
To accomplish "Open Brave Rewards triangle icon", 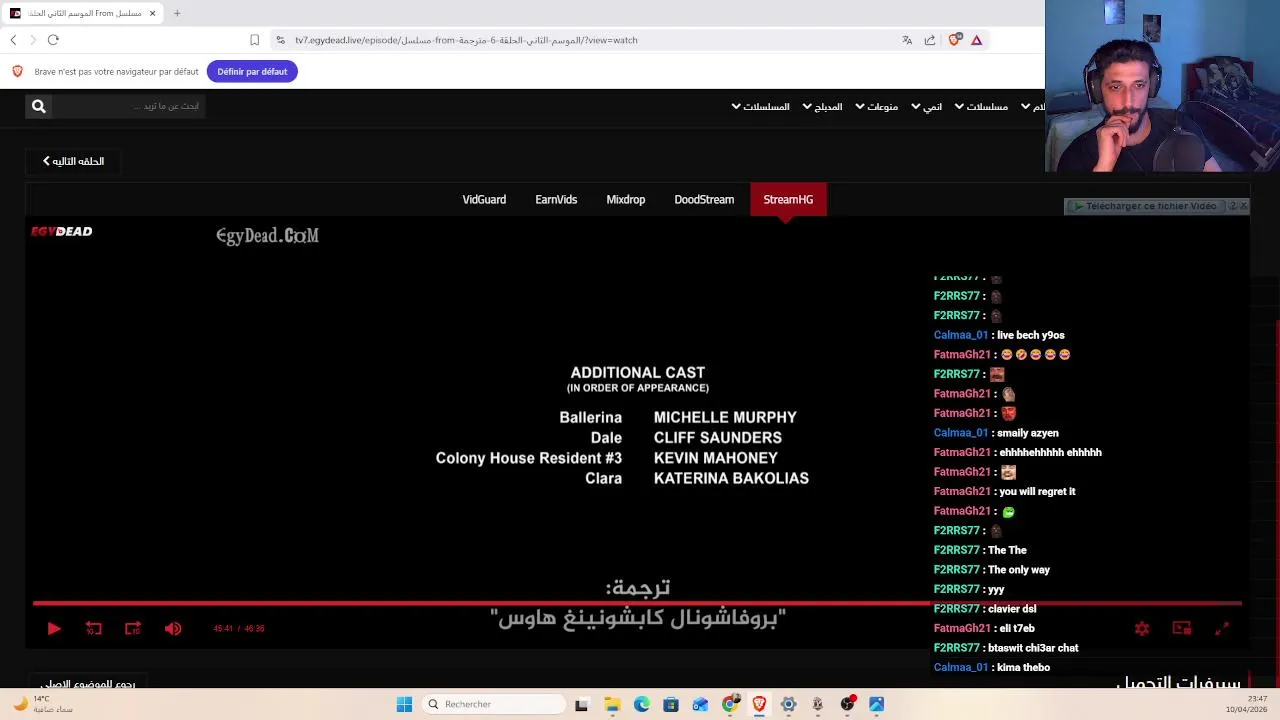I will tap(977, 40).
